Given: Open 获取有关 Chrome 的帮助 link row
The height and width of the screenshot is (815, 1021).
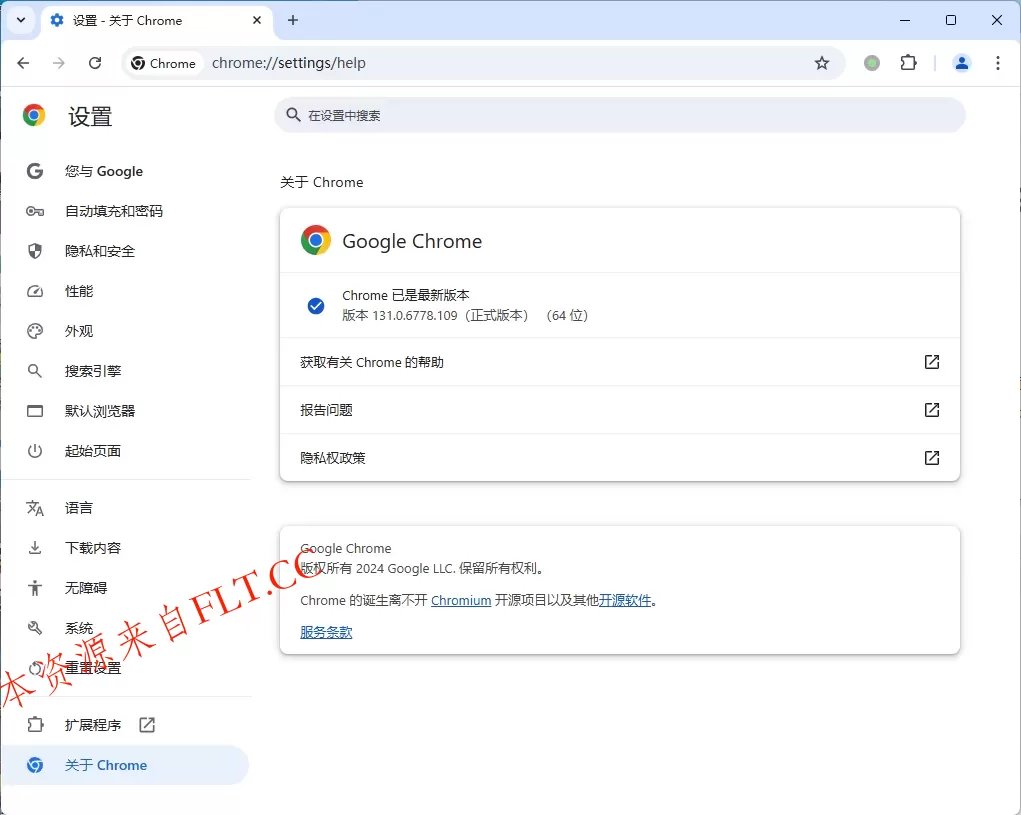Looking at the screenshot, I should pyautogui.click(x=620, y=362).
